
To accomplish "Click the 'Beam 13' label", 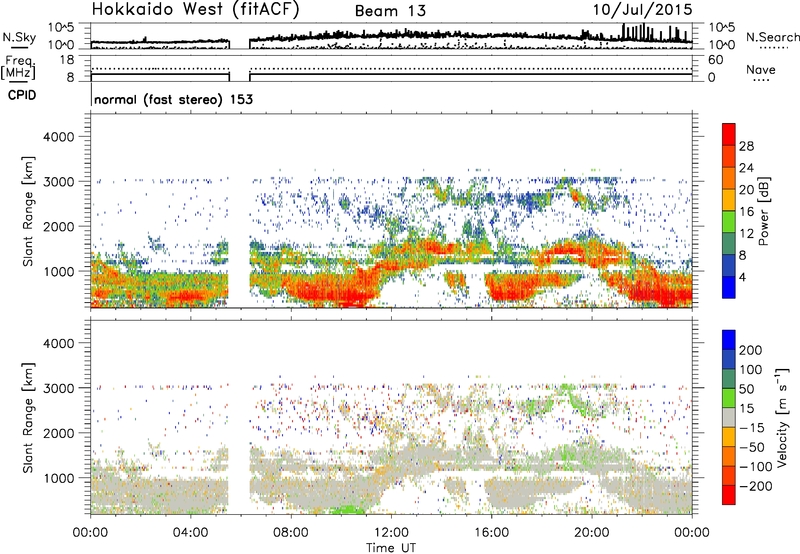I will [x=390, y=11].
